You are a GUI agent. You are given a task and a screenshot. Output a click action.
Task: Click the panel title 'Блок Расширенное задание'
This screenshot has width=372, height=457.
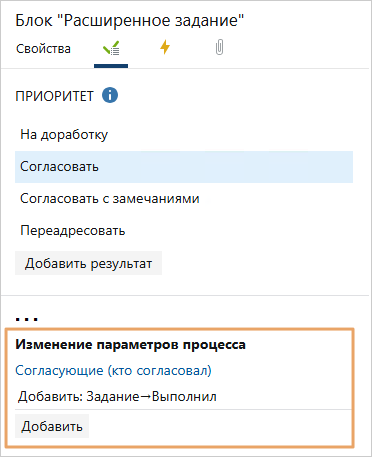point(130,21)
